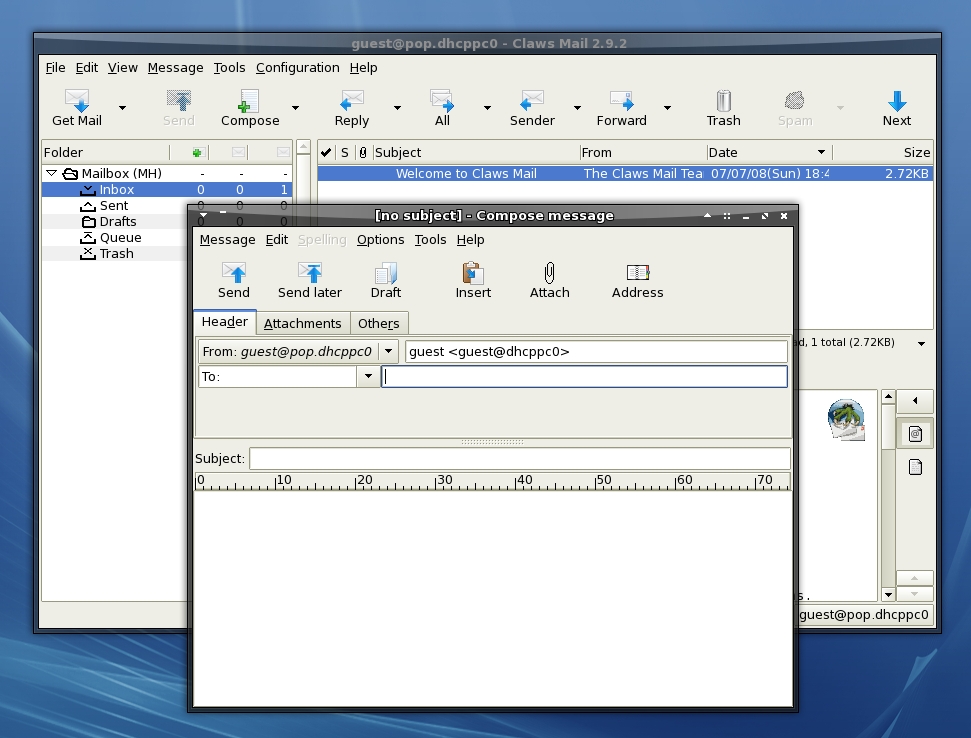Open the Date column sort arrow
This screenshot has width=971, height=738.
[821, 152]
